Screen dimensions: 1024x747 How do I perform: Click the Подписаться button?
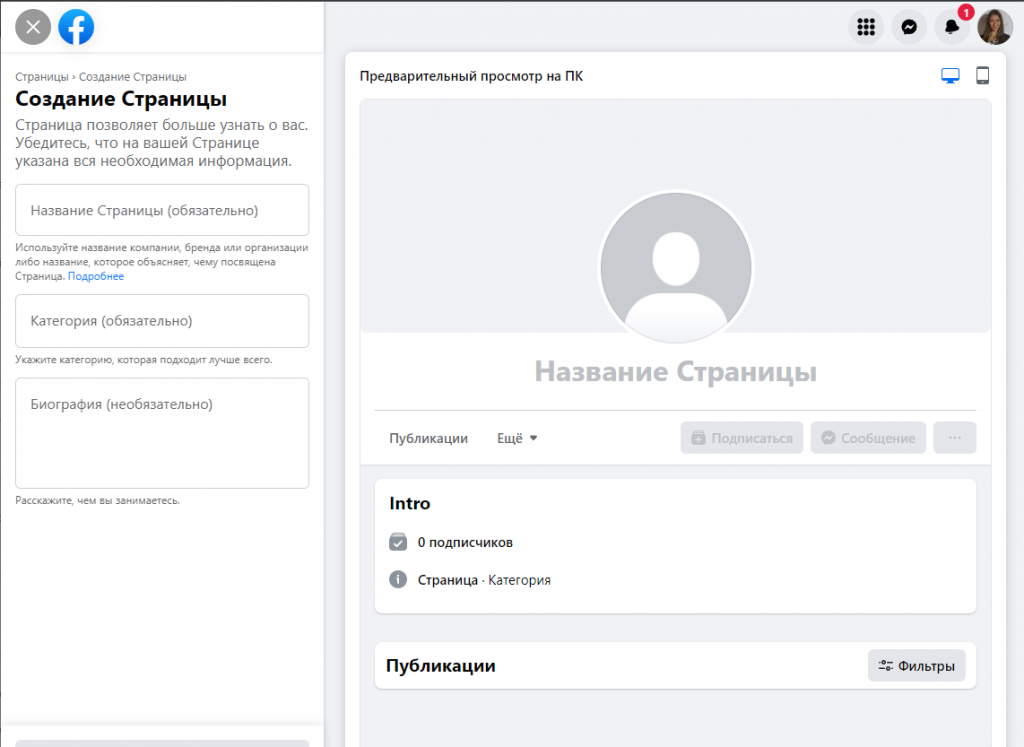741,438
